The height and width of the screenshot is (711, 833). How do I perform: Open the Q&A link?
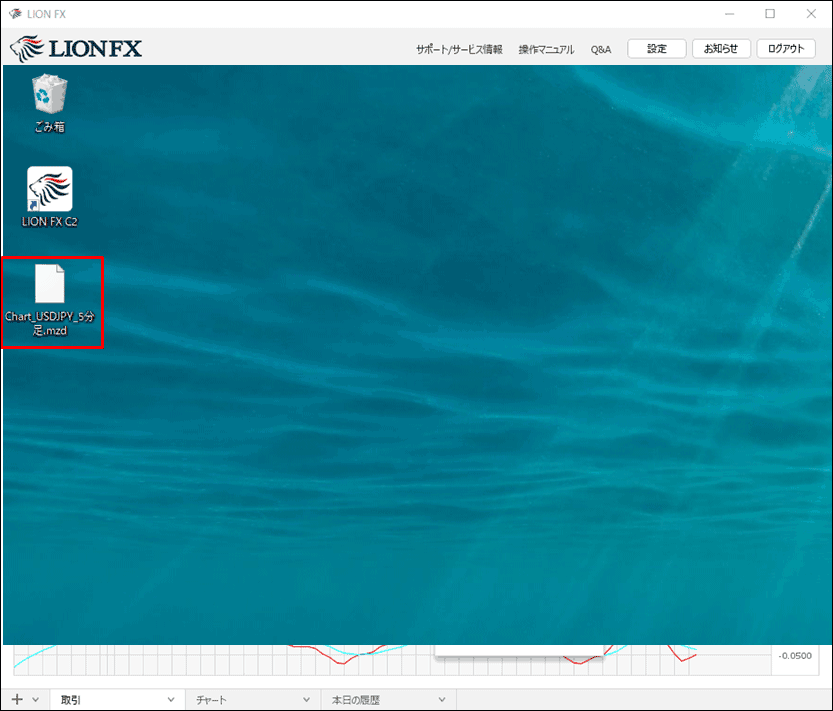point(601,49)
